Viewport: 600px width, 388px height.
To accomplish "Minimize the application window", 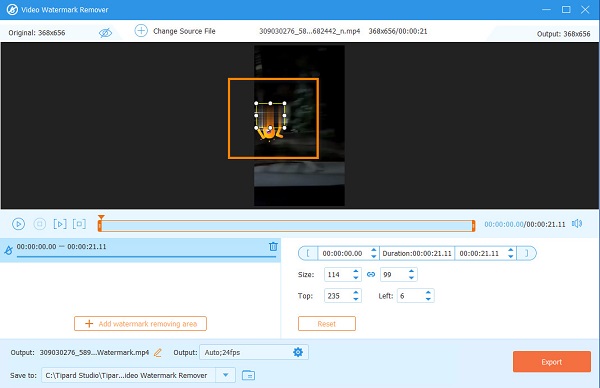I will (x=546, y=10).
